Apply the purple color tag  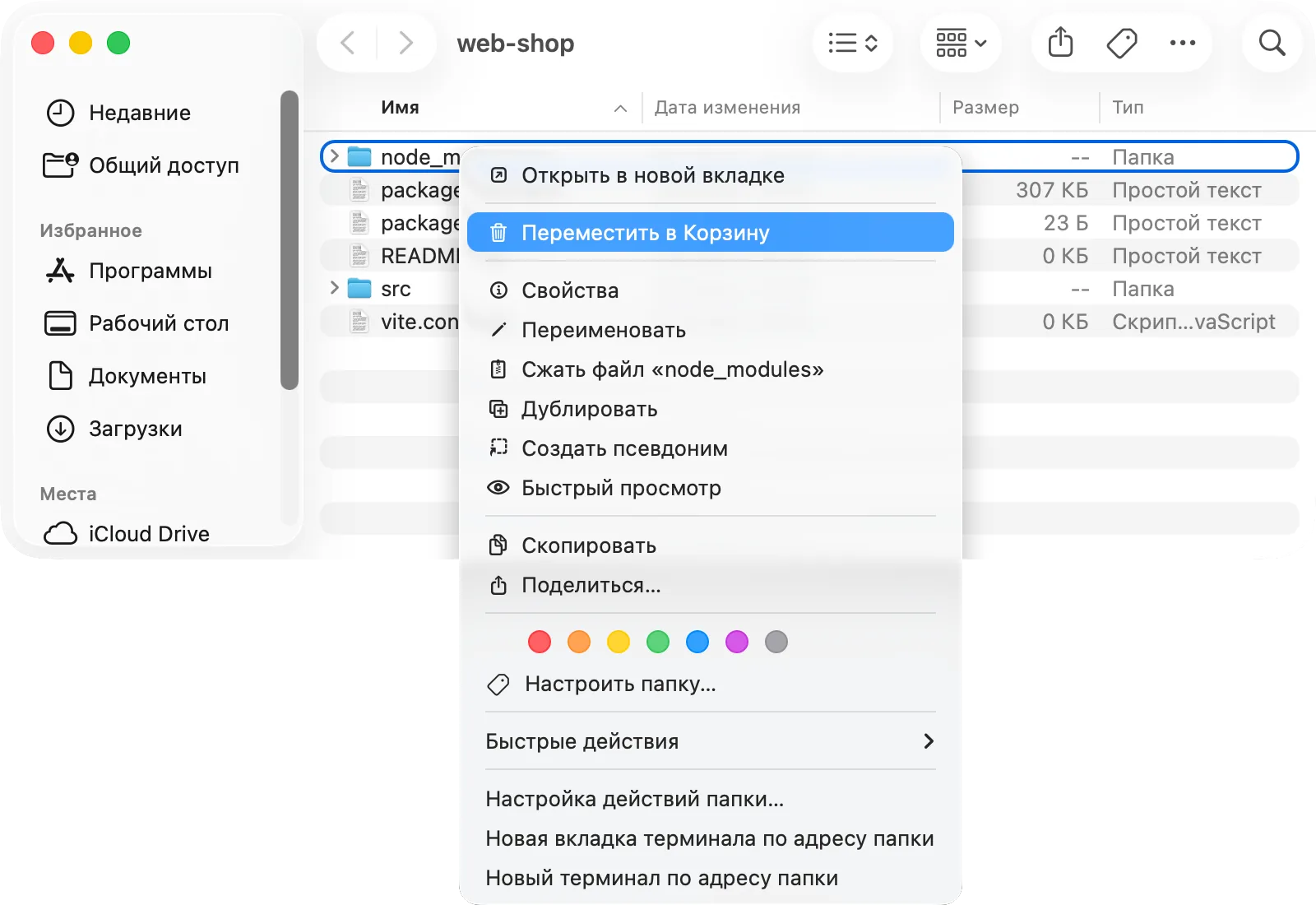[737, 642]
